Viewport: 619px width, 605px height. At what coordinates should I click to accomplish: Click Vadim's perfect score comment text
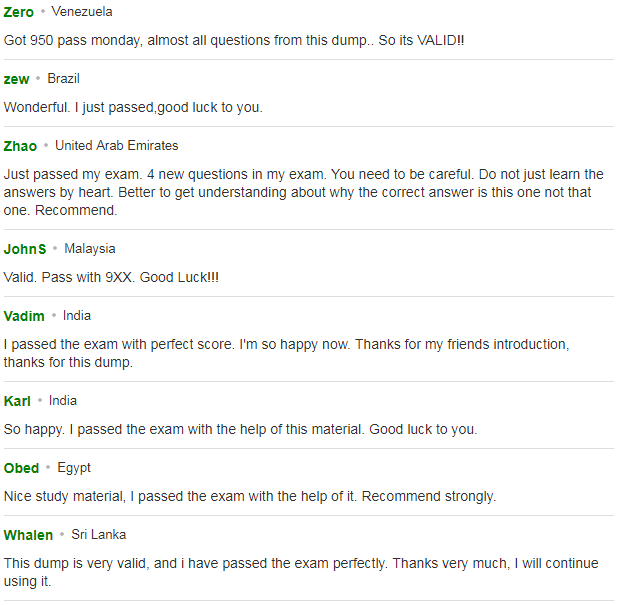(x=287, y=353)
